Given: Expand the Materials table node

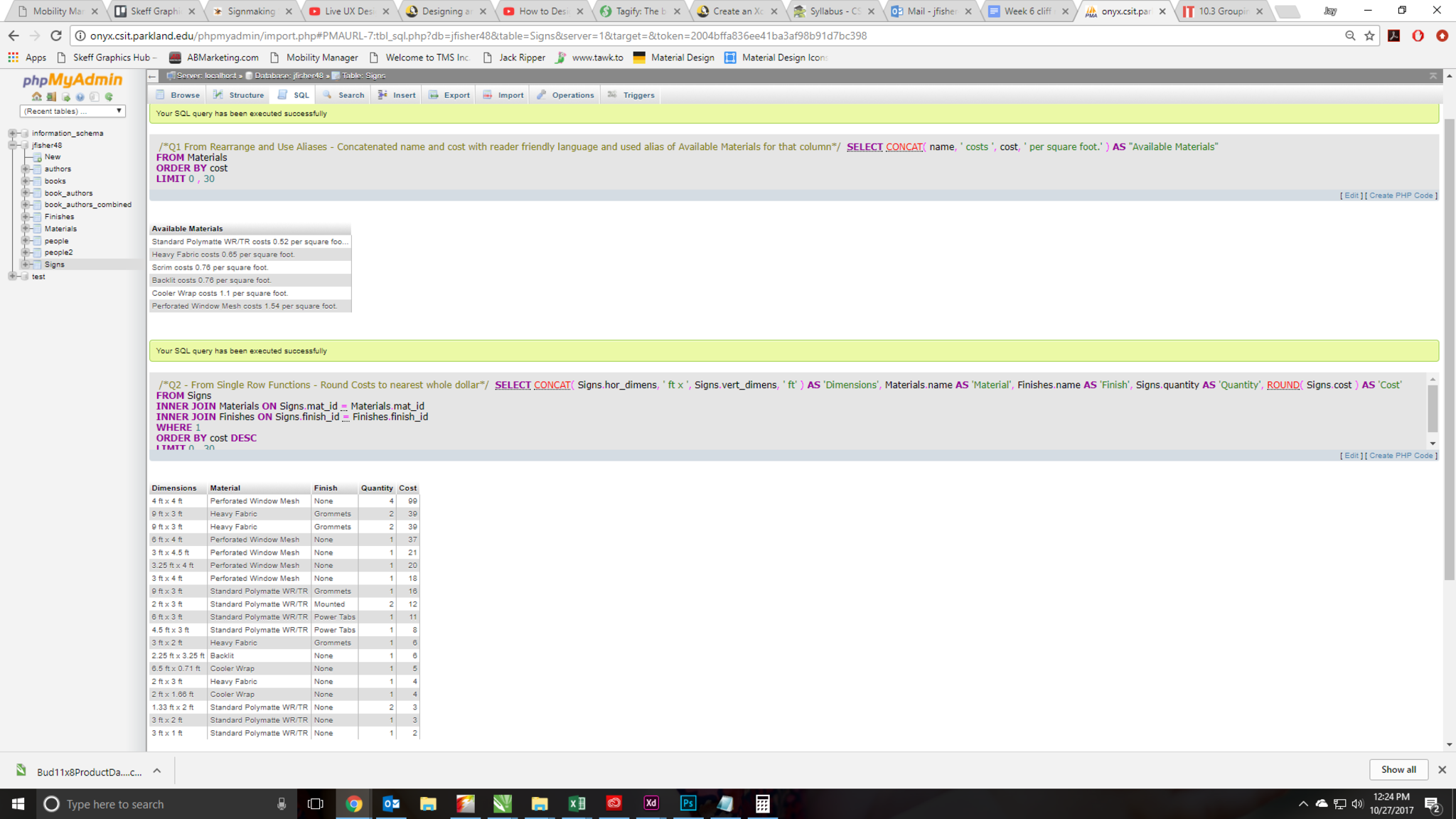Looking at the screenshot, I should pos(26,229).
